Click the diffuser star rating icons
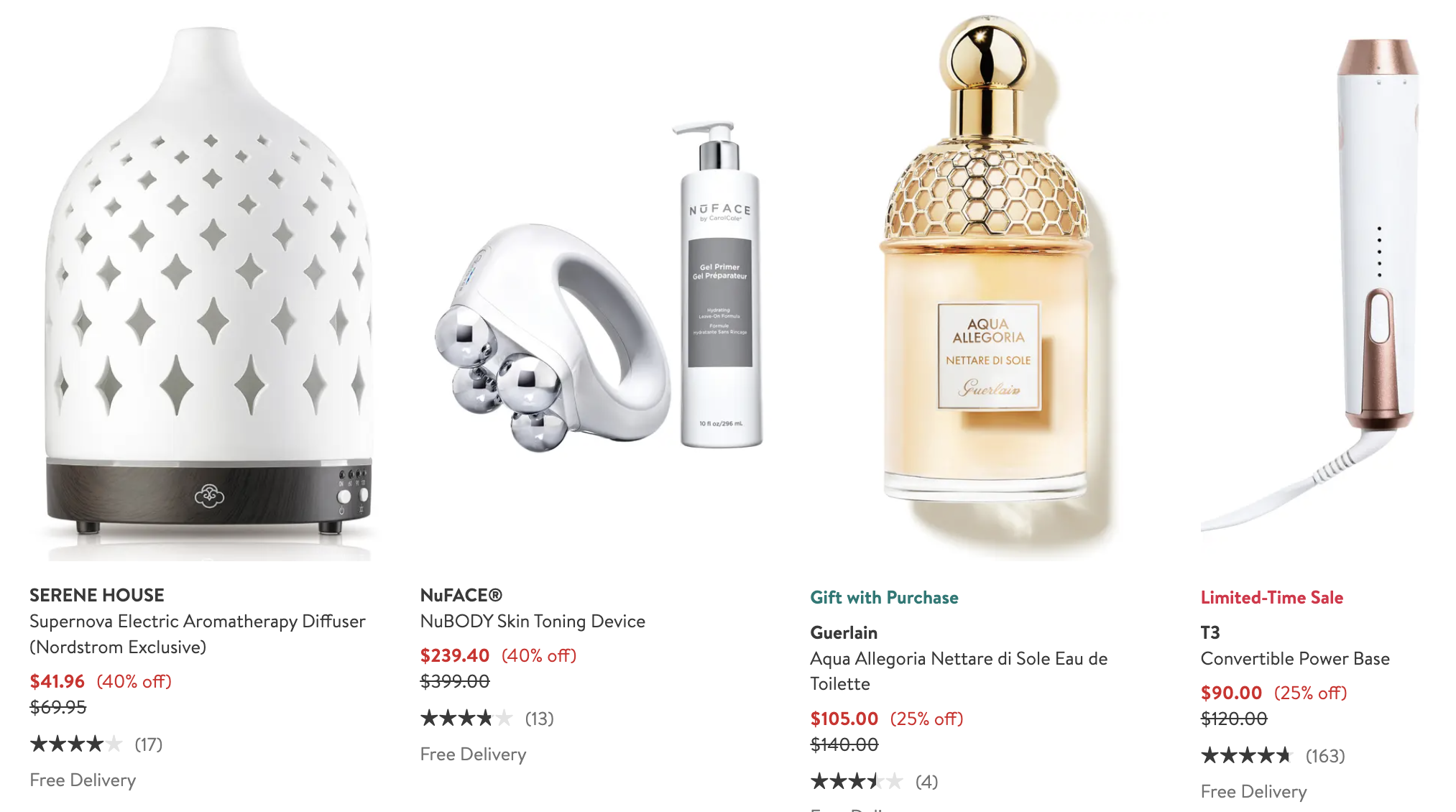Image resolution: width=1456 pixels, height=812 pixels. [x=76, y=744]
